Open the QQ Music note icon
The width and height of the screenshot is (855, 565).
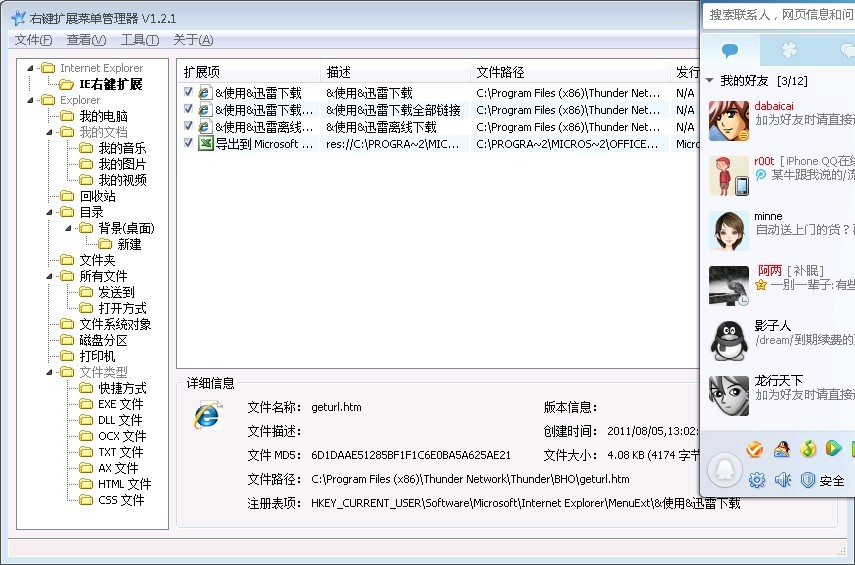pos(808,449)
